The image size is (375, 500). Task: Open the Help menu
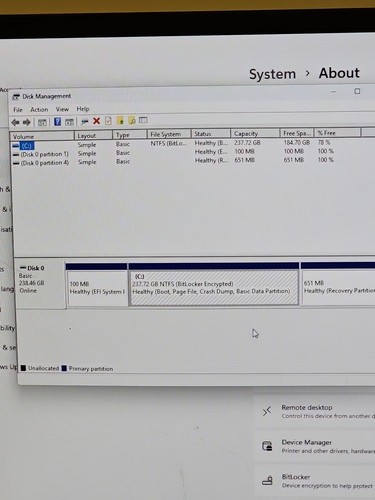[x=83, y=109]
